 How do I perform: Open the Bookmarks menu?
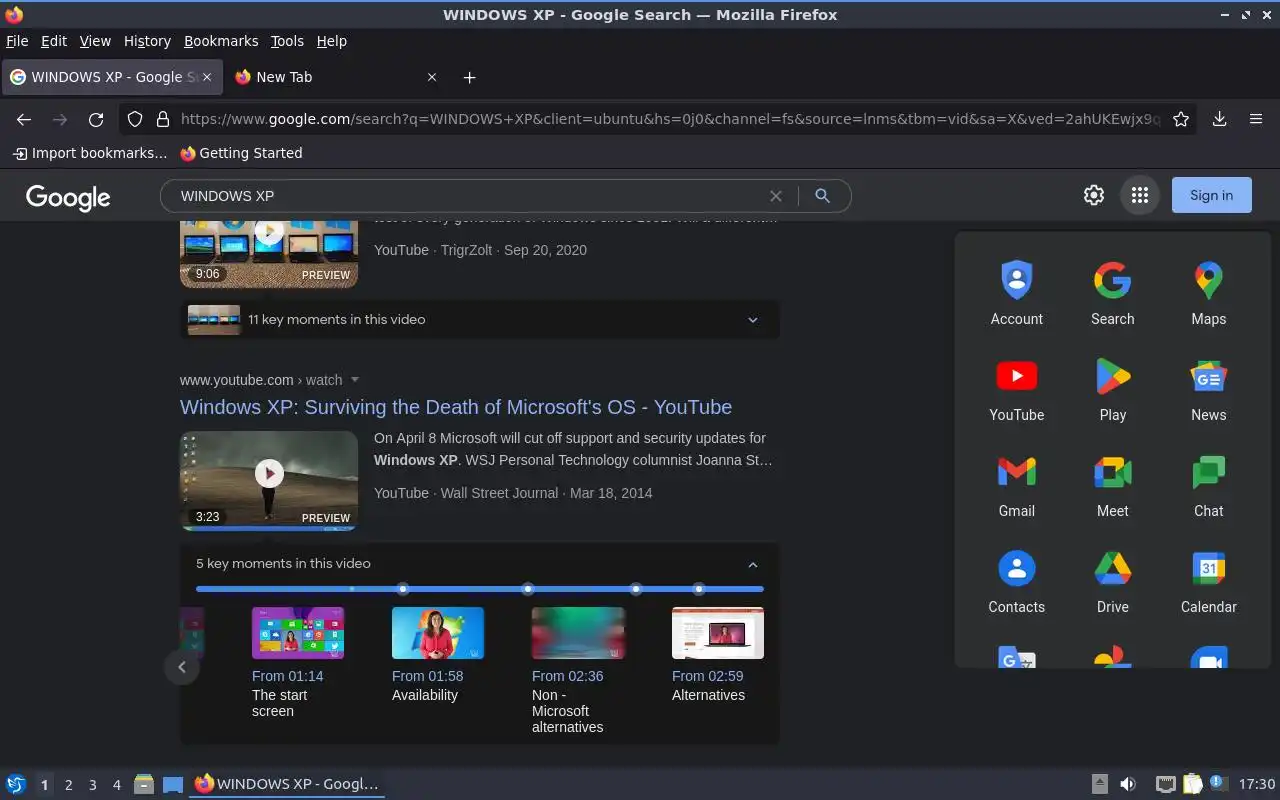[x=221, y=41]
